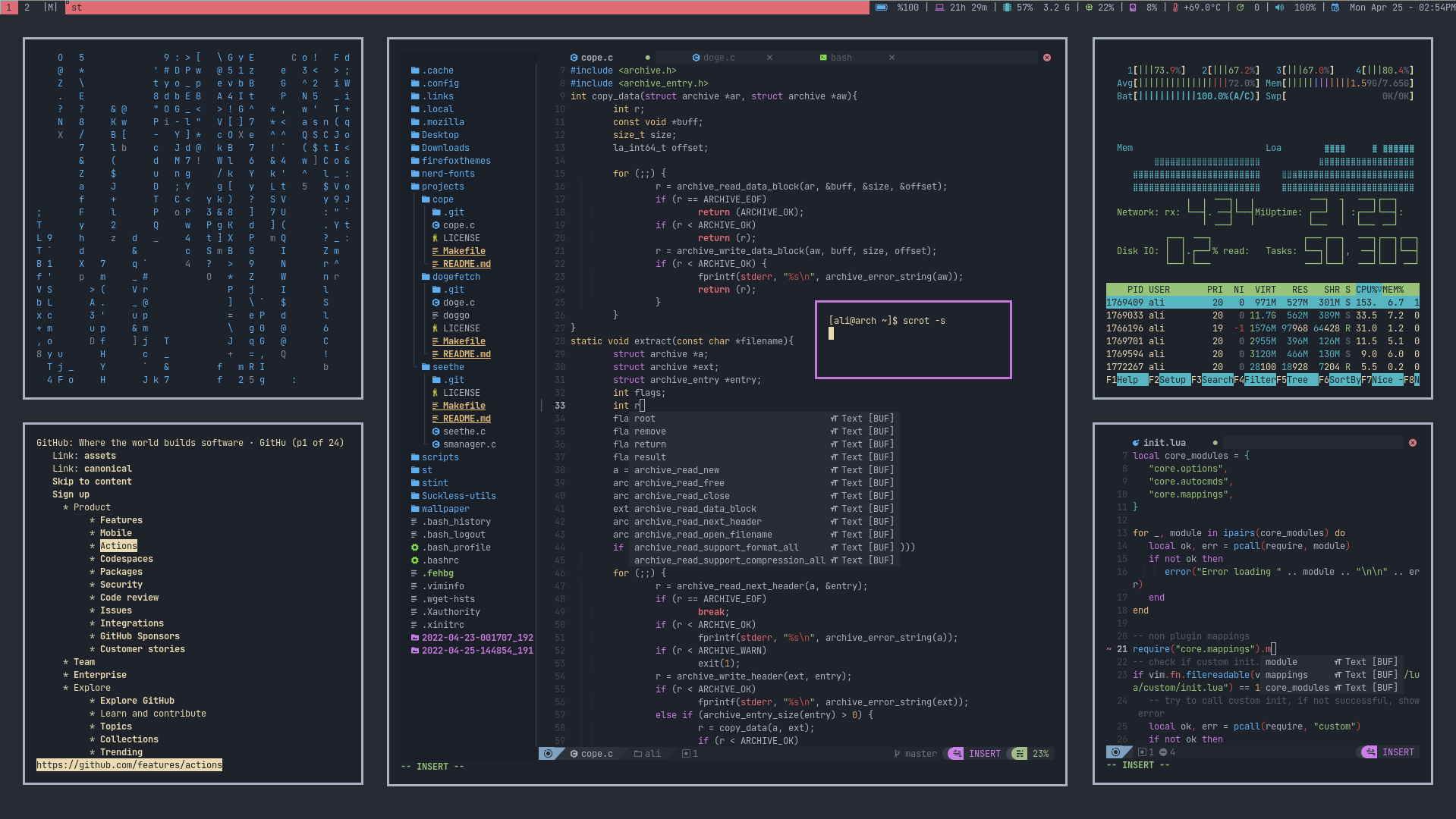This screenshot has width=1456, height=819.
Task: Select htop process row 1769033
Action: pos(1263,315)
